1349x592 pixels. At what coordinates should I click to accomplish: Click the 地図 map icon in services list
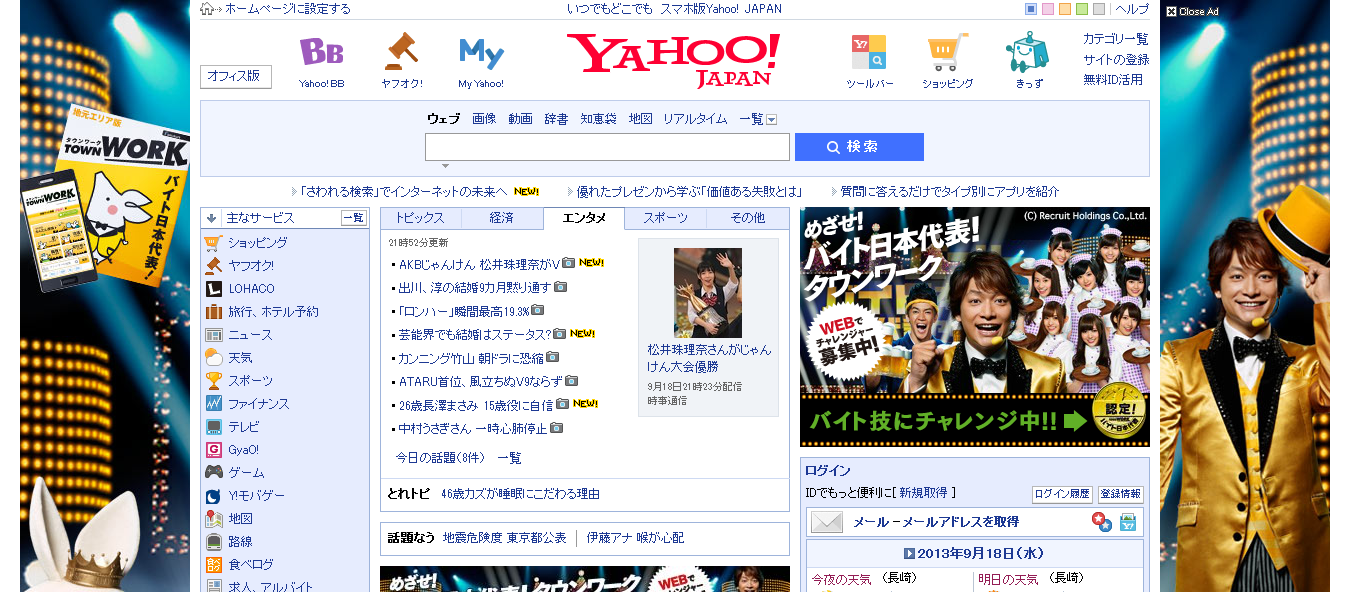coord(213,519)
